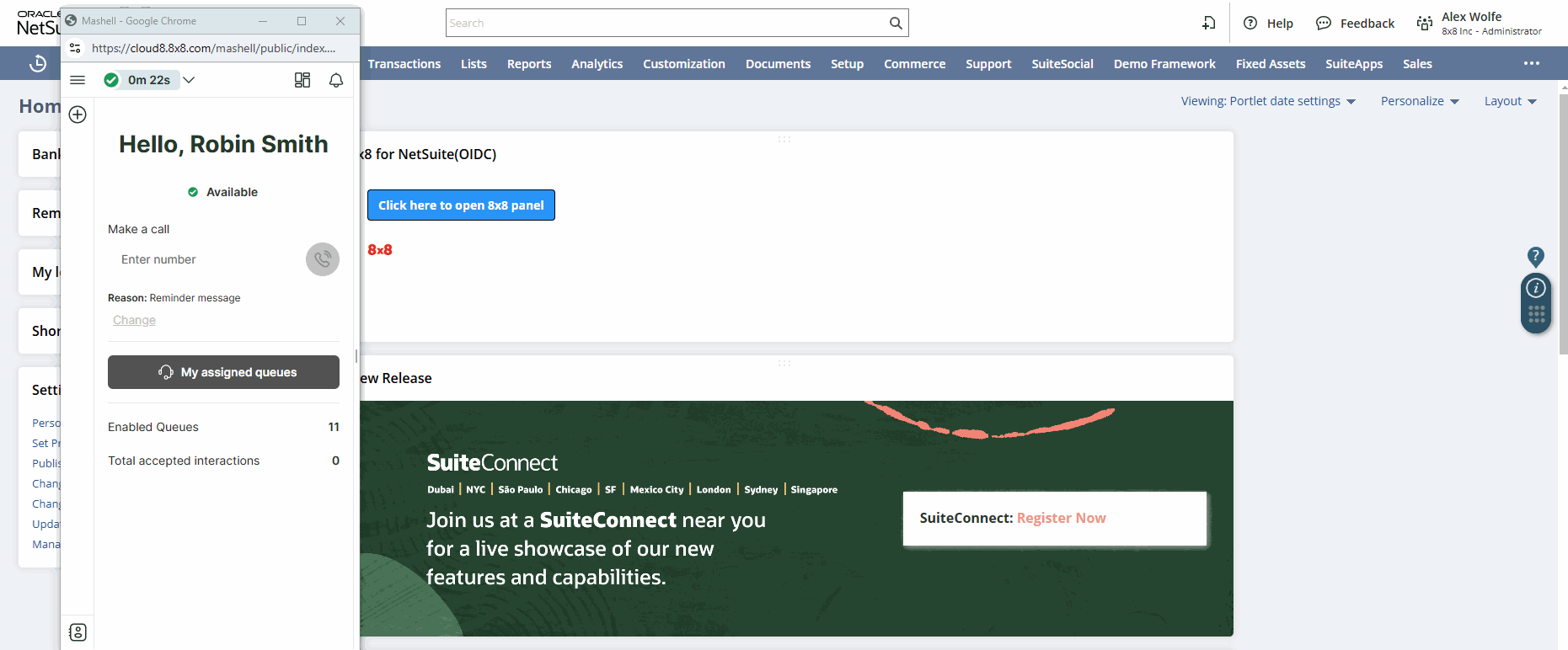Click the change role icon beside Alex Wolfe
Screen dimensions: 1568x650
(1425, 24)
